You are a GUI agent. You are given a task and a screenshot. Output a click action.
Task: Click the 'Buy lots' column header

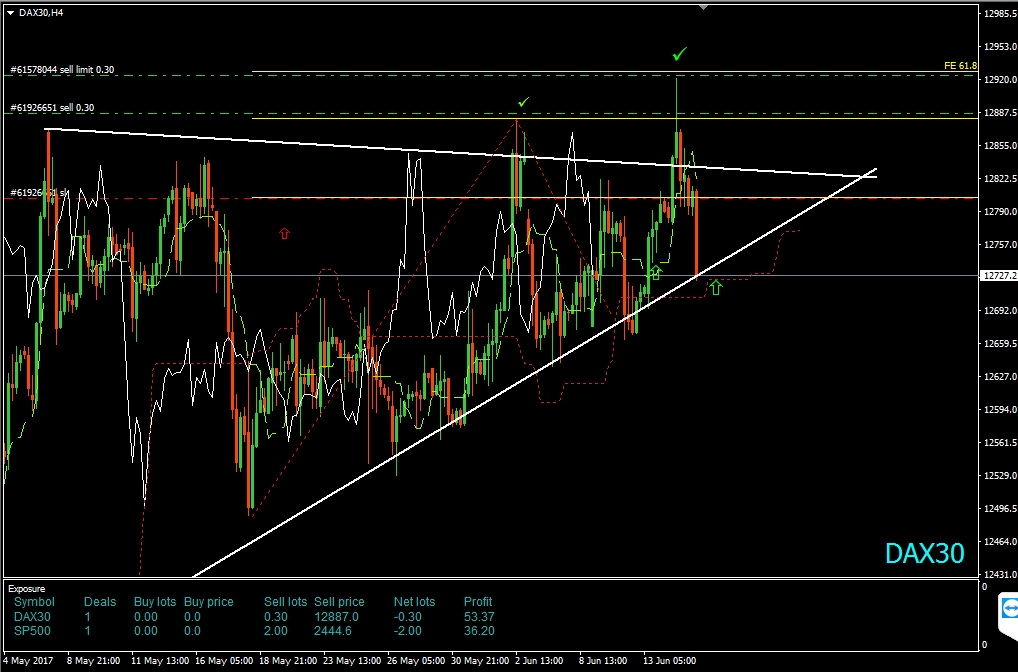155,602
